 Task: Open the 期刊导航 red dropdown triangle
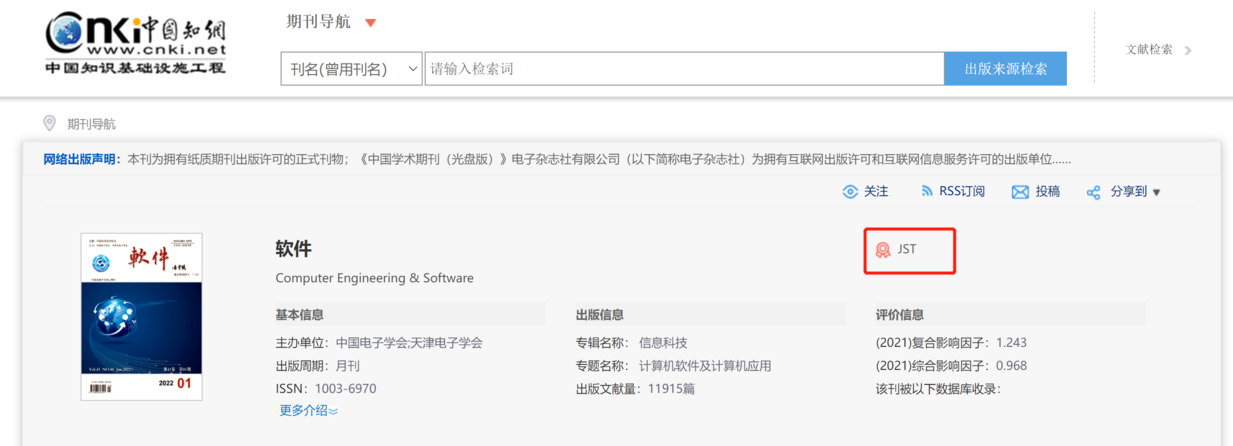click(x=370, y=23)
